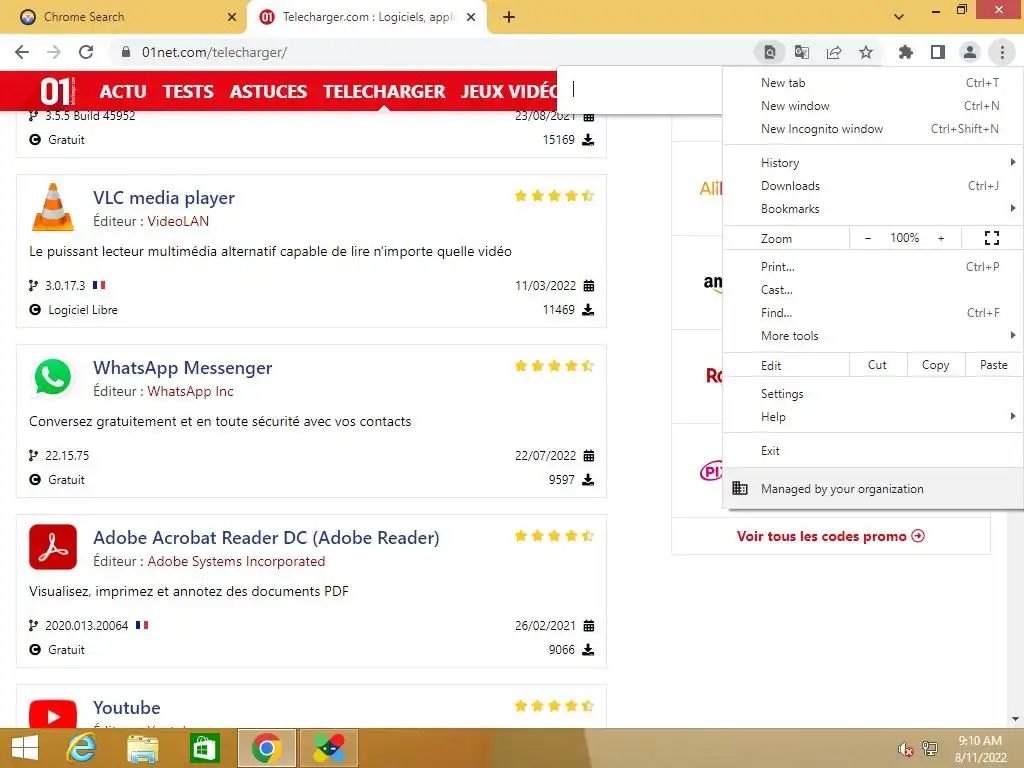The image size is (1024, 768).
Task: Click the Adobe Acrobat Reader icon
Action: pyautogui.click(x=53, y=547)
